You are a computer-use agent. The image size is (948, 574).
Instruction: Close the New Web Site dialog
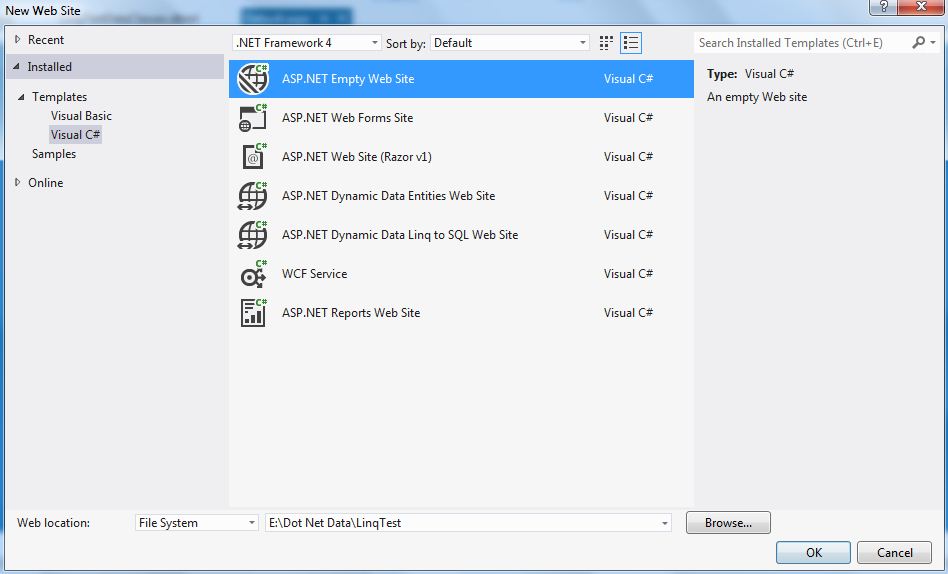pyautogui.click(x=921, y=7)
